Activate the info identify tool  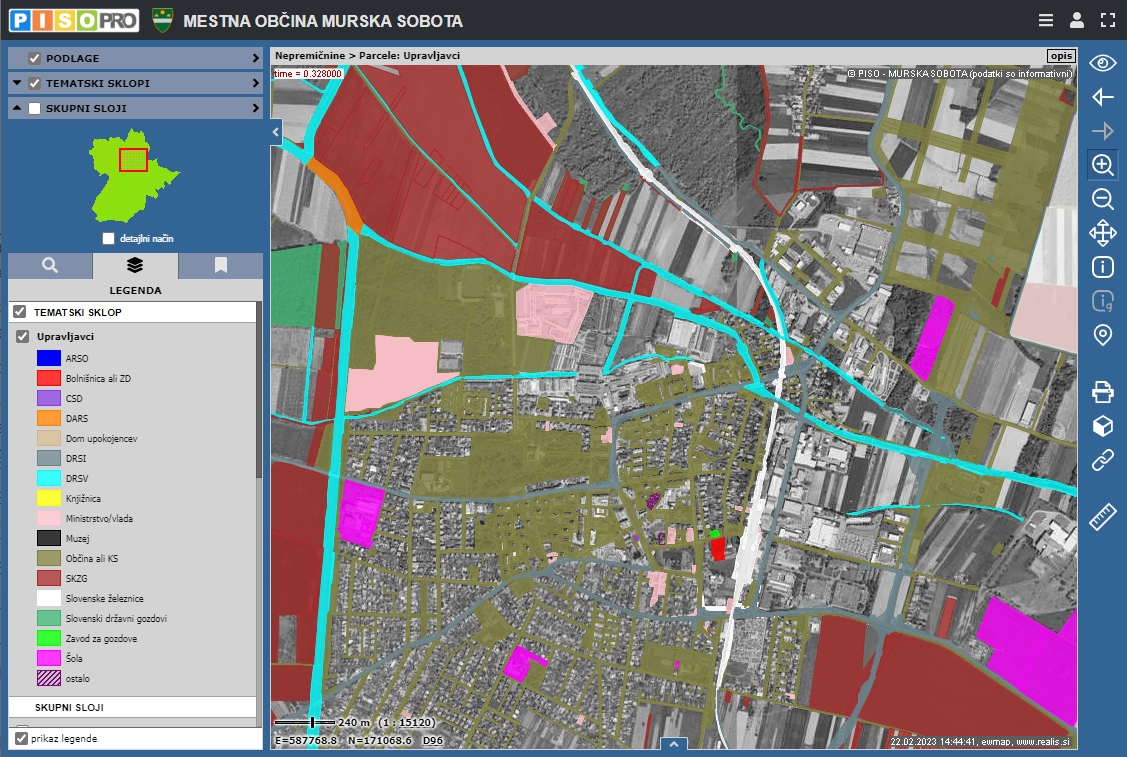coord(1102,267)
